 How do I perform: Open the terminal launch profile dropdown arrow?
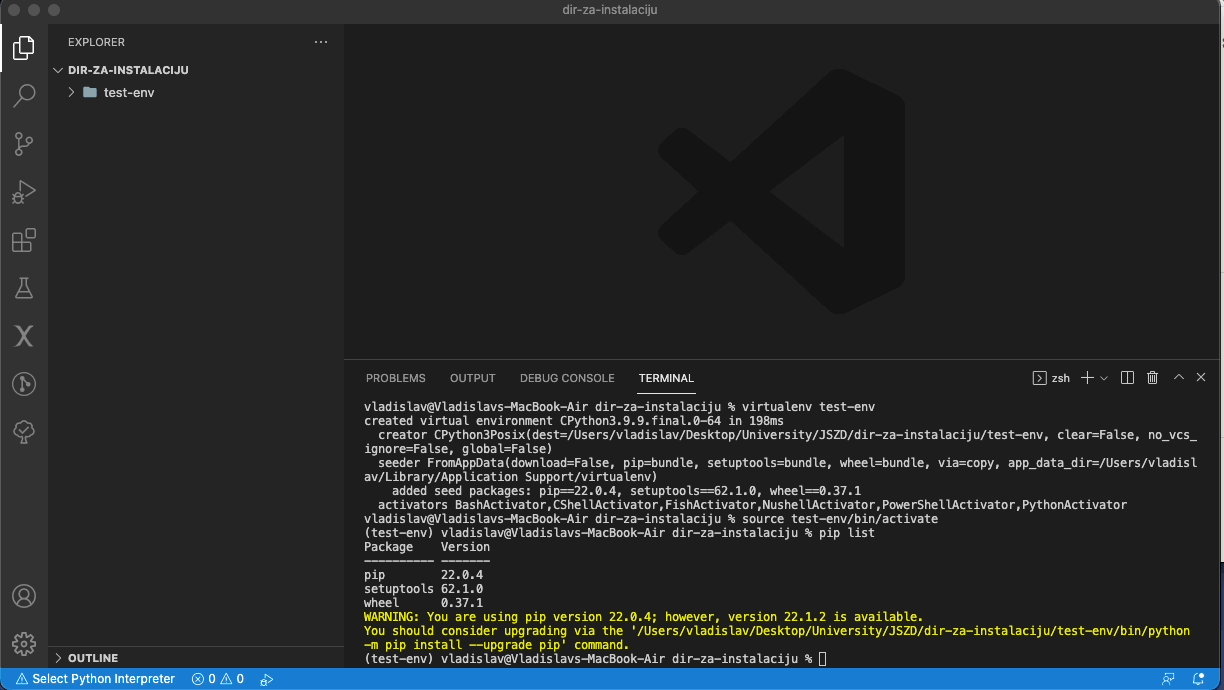(x=1104, y=378)
